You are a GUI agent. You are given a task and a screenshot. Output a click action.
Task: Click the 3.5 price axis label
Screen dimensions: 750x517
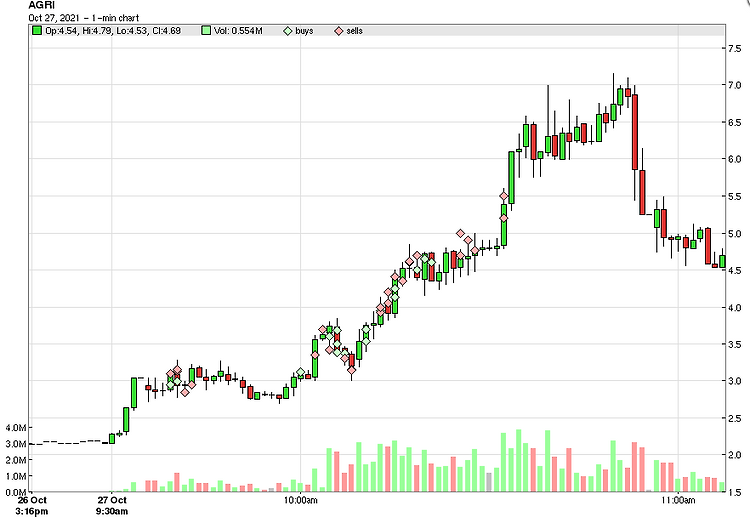coord(735,344)
